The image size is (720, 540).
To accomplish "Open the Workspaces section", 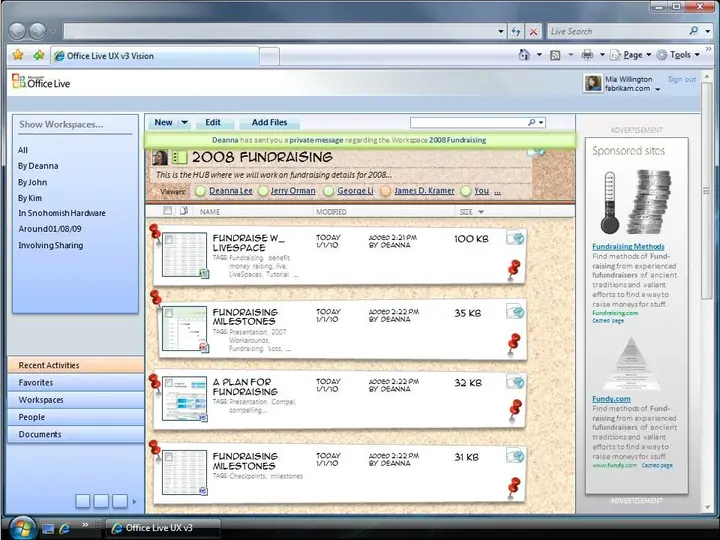I will (75, 399).
